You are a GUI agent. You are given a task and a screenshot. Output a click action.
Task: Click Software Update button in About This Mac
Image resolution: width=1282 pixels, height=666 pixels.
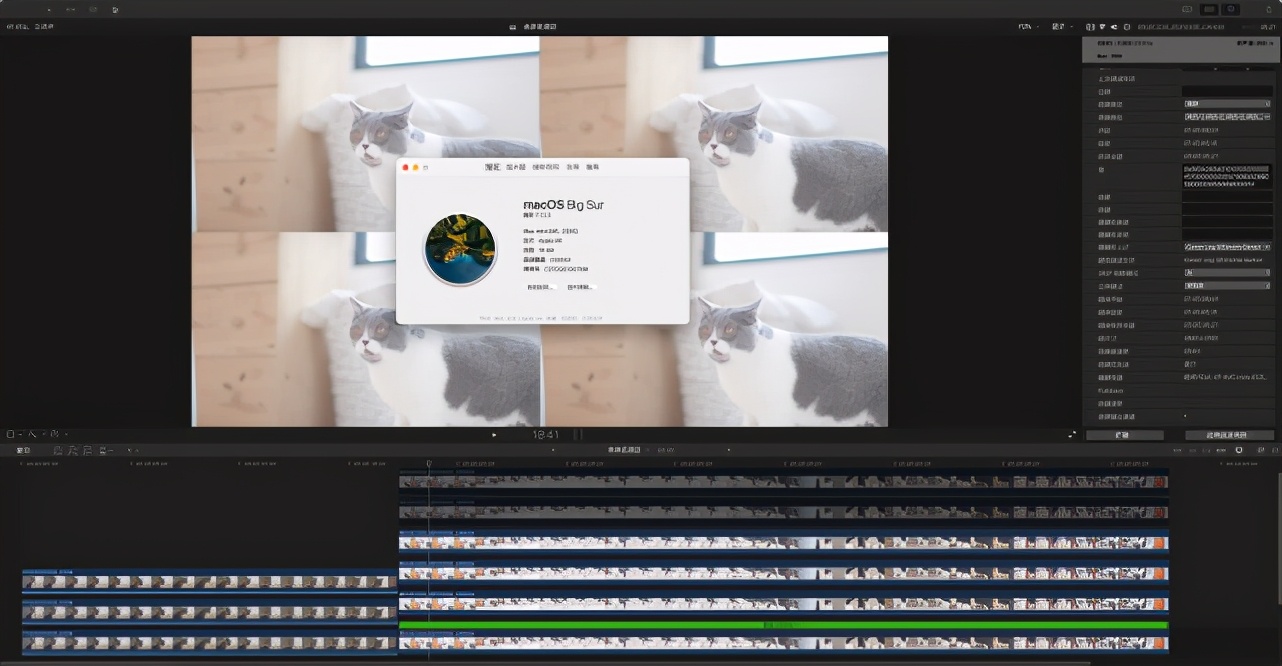pos(580,287)
